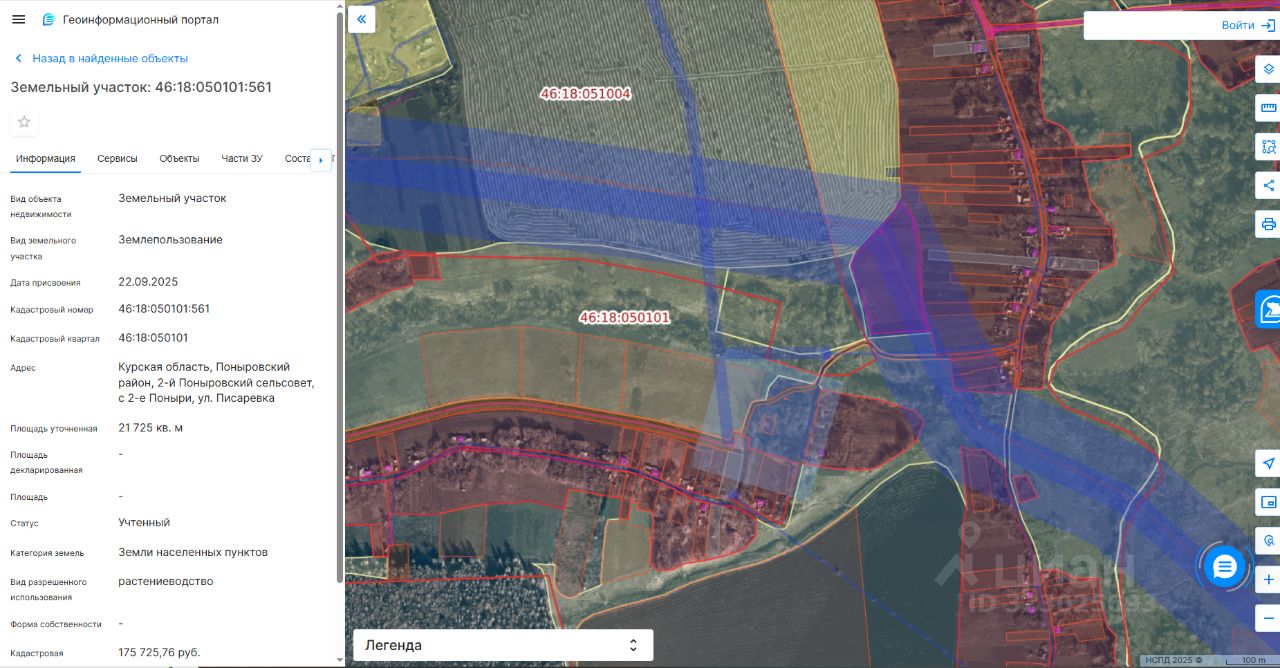
Task: Expand the Легенда dropdown
Action: pyautogui.click(x=503, y=645)
